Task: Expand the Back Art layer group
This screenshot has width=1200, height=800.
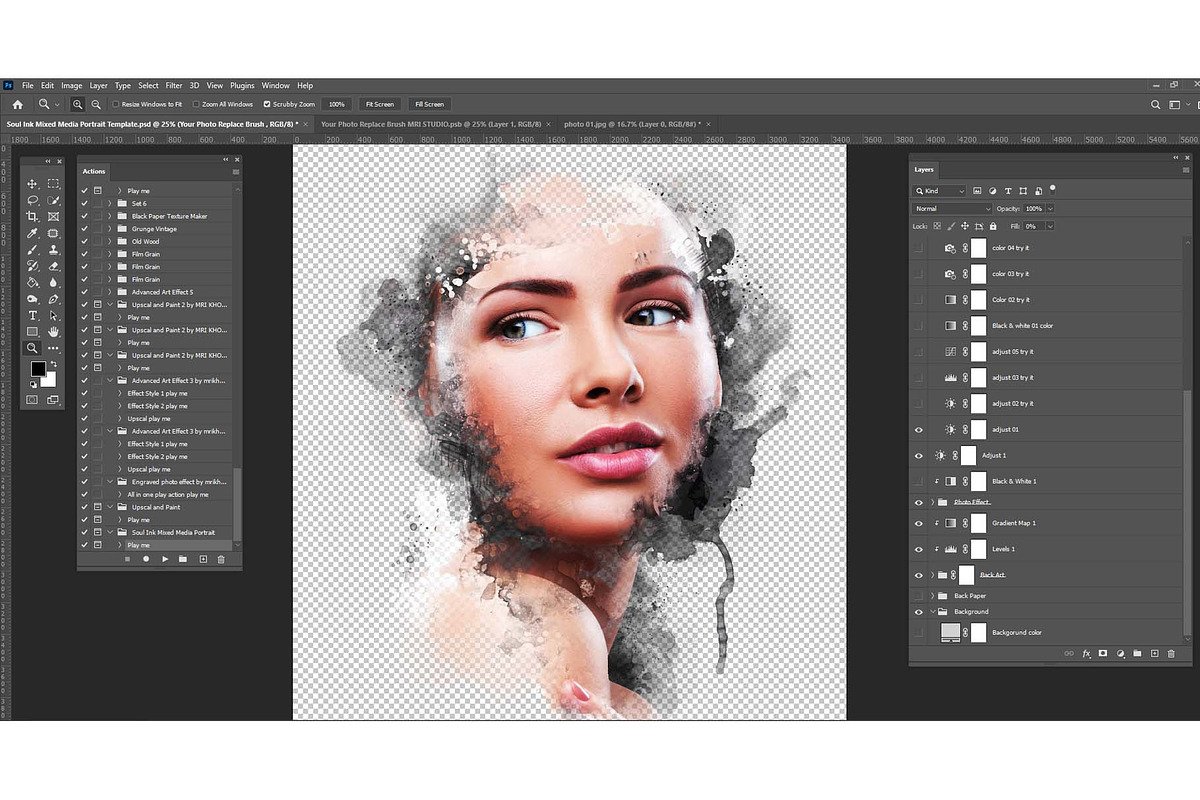Action: pos(932,575)
